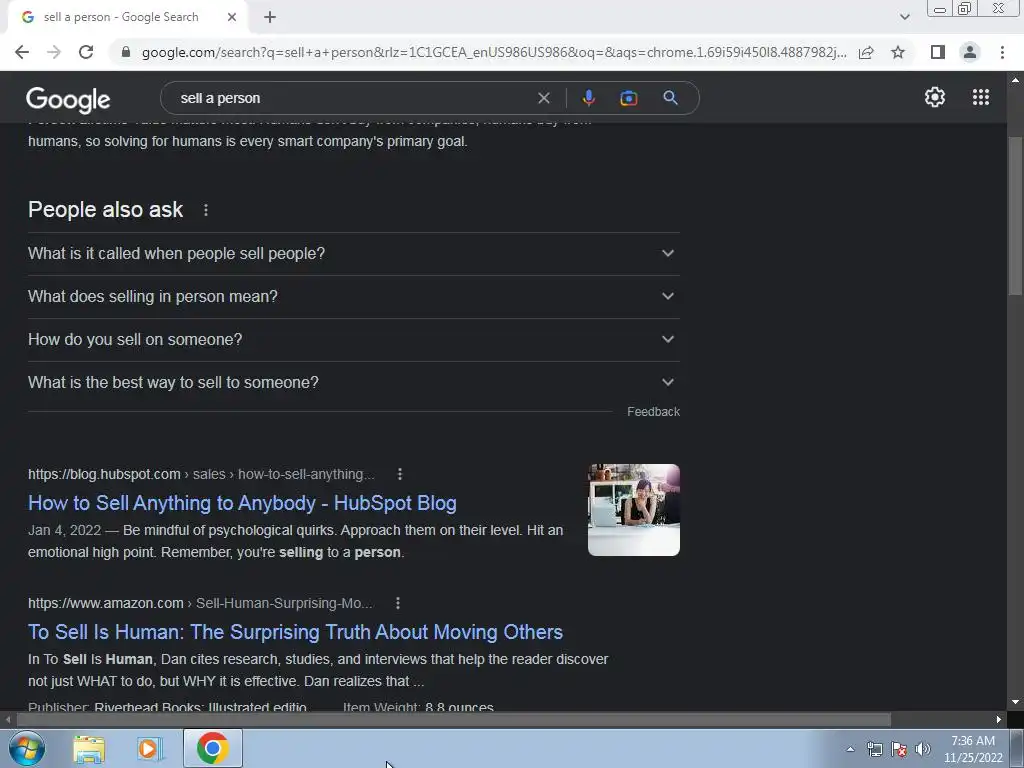Open more options for the HubSpot result
The width and height of the screenshot is (1024, 768).
coord(400,474)
